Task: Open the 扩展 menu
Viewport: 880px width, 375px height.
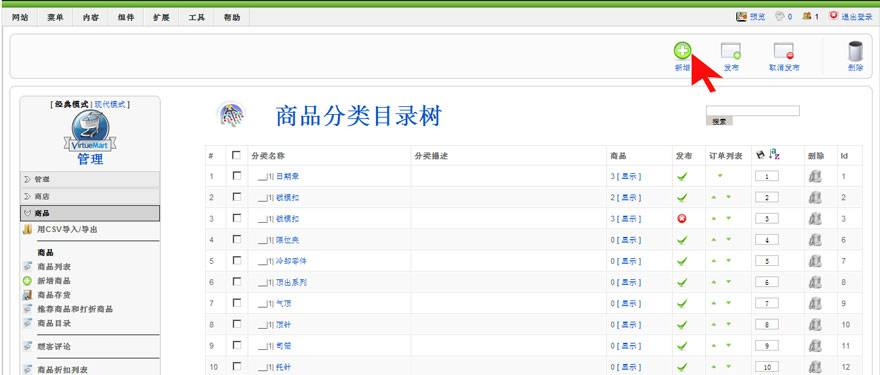Action: (x=162, y=17)
